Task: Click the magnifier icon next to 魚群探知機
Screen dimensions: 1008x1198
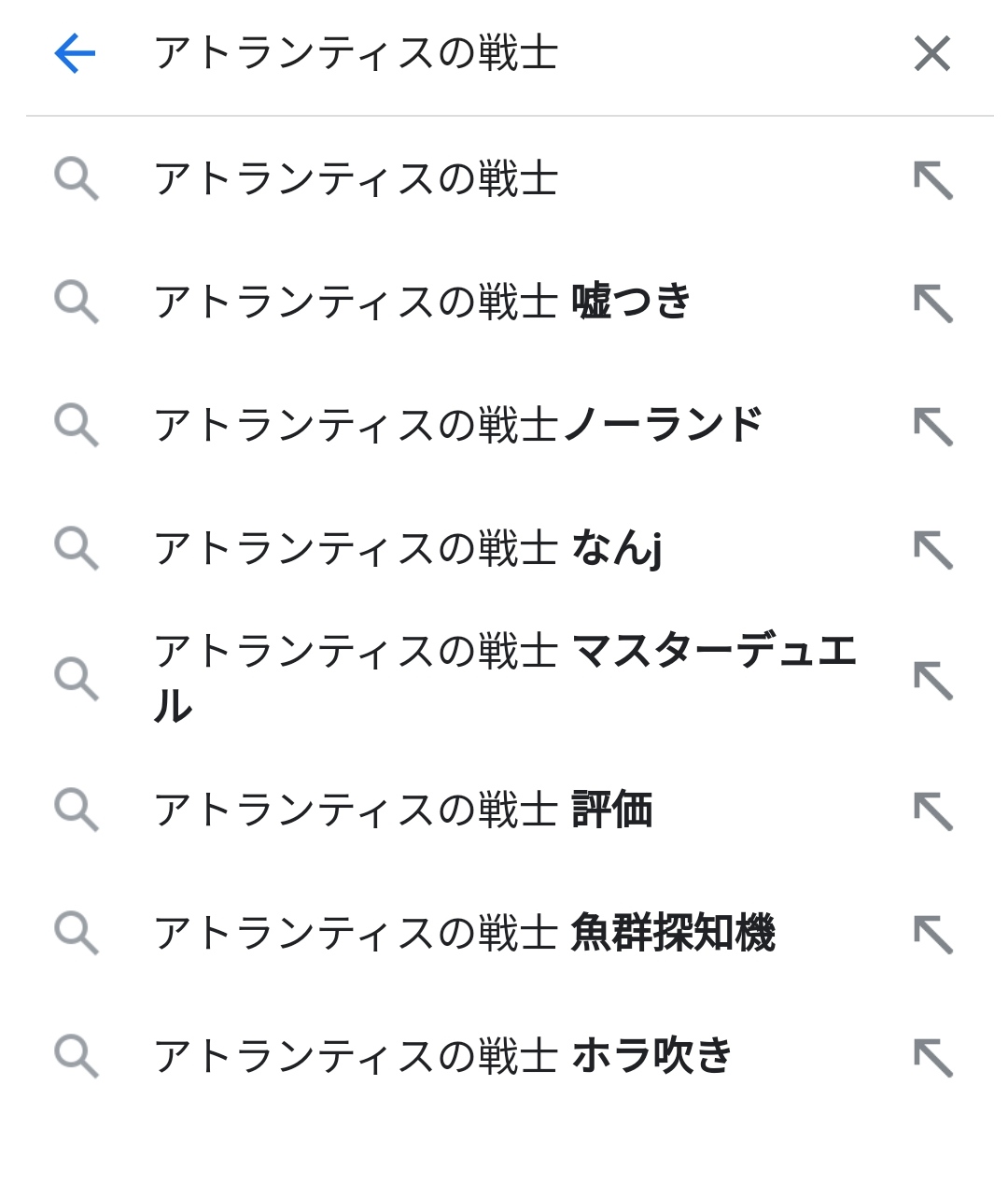Action: [76, 933]
